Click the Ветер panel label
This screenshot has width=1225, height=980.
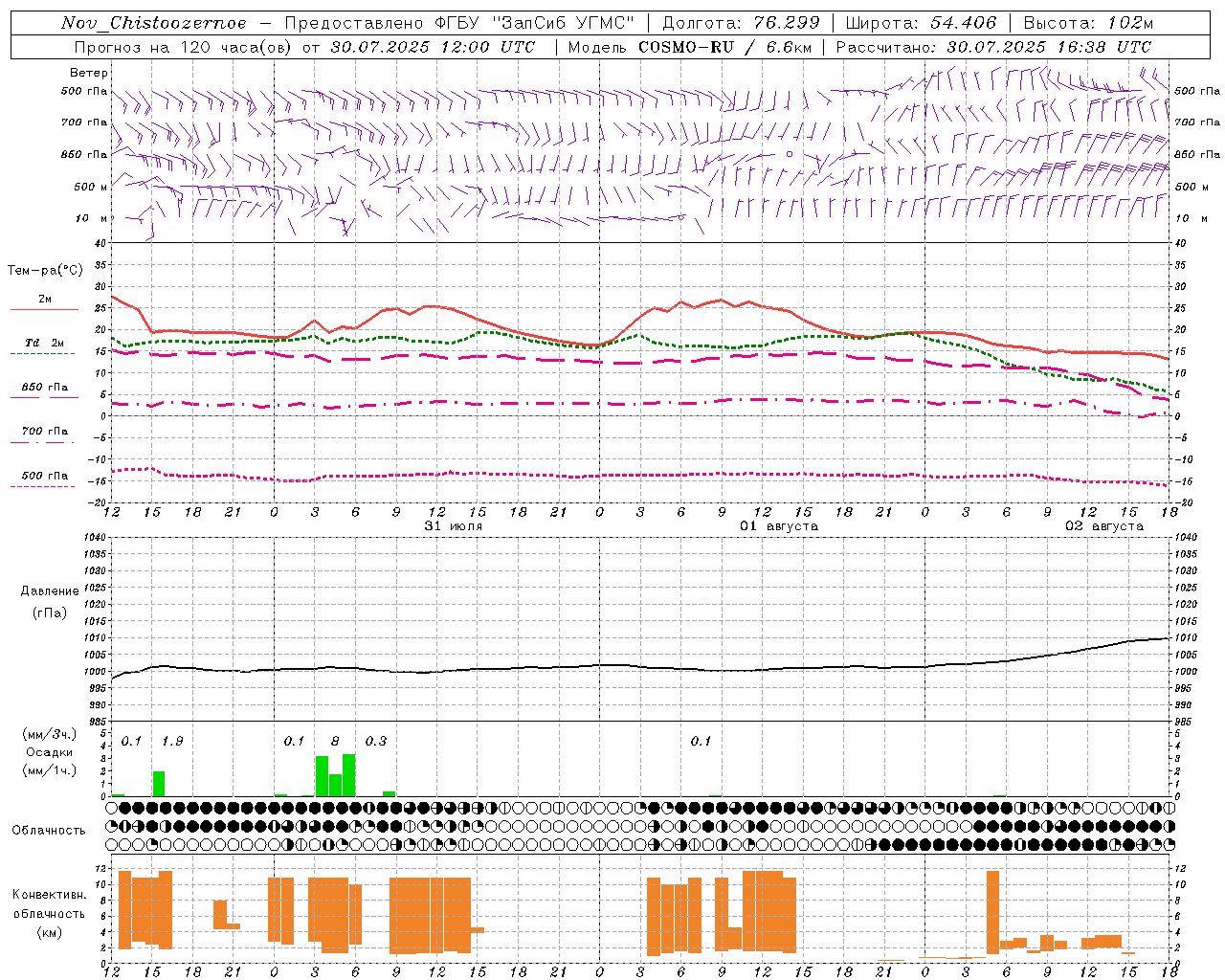click(88, 73)
